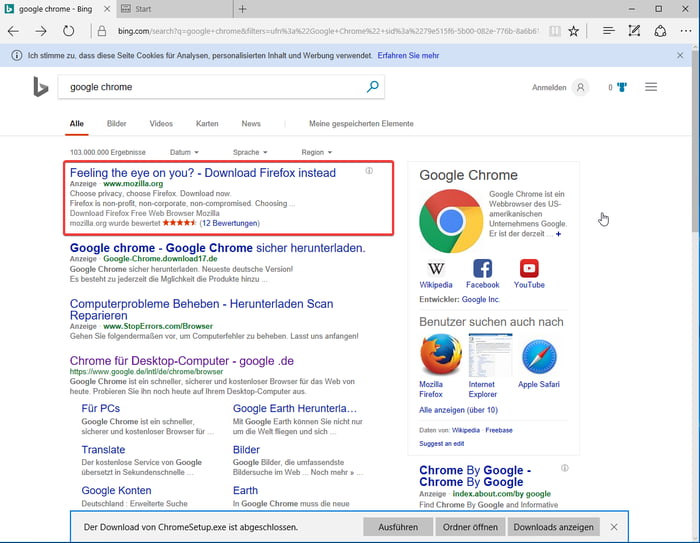Screen dimensions: 700x543
Task: Open the Google Konten sublink
Action: (116, 490)
